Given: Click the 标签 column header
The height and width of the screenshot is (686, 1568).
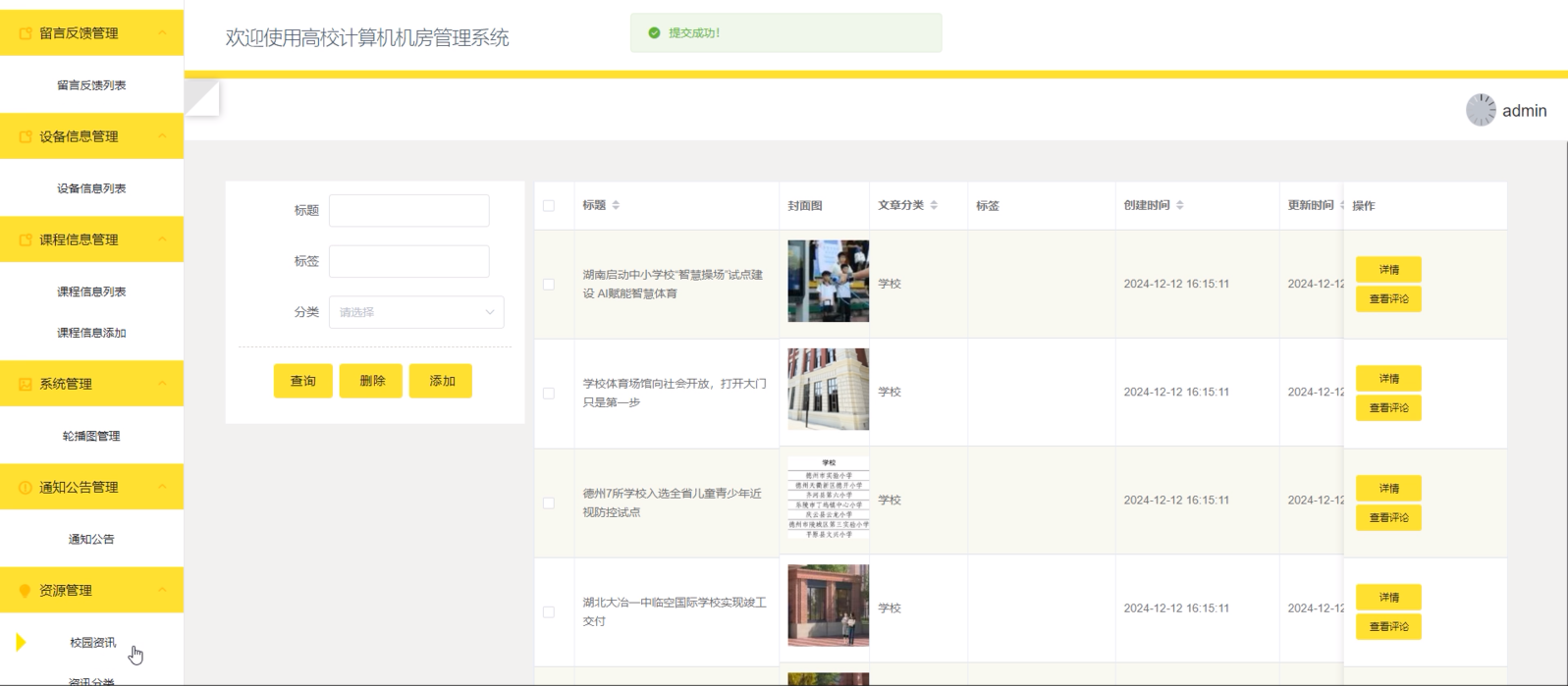Looking at the screenshot, I should [x=987, y=206].
